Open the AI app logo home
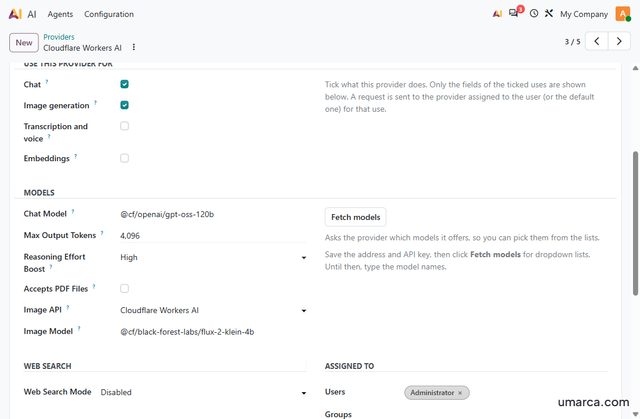This screenshot has height=419, width=640. pyautogui.click(x=15, y=14)
